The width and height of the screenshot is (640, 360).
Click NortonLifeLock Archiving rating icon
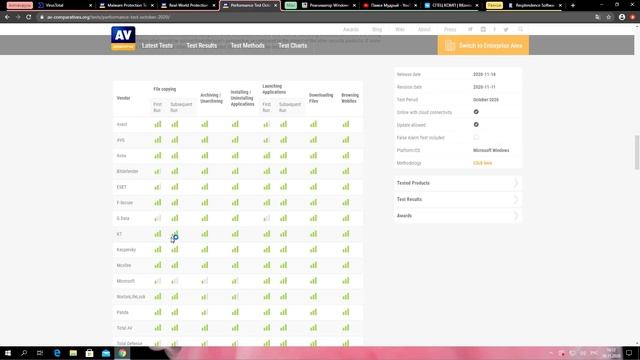[x=204, y=297]
